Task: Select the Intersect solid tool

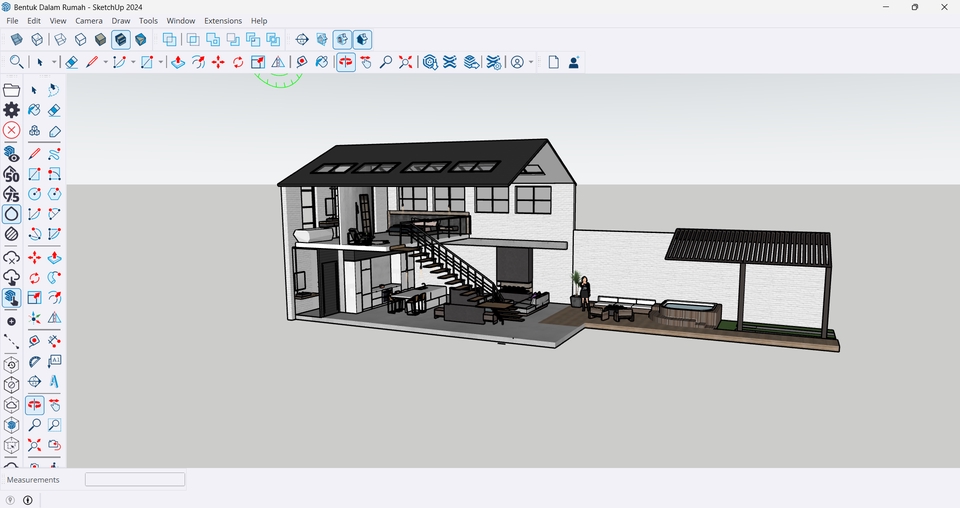Action: (193, 40)
